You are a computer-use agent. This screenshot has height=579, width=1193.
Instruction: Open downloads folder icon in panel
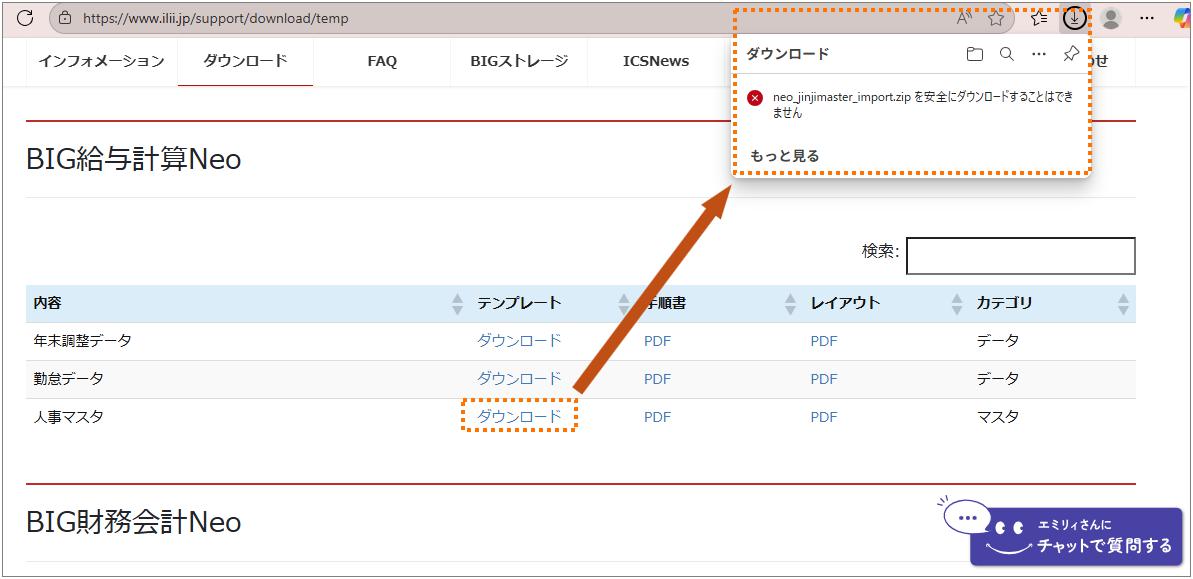pyautogui.click(x=975, y=54)
